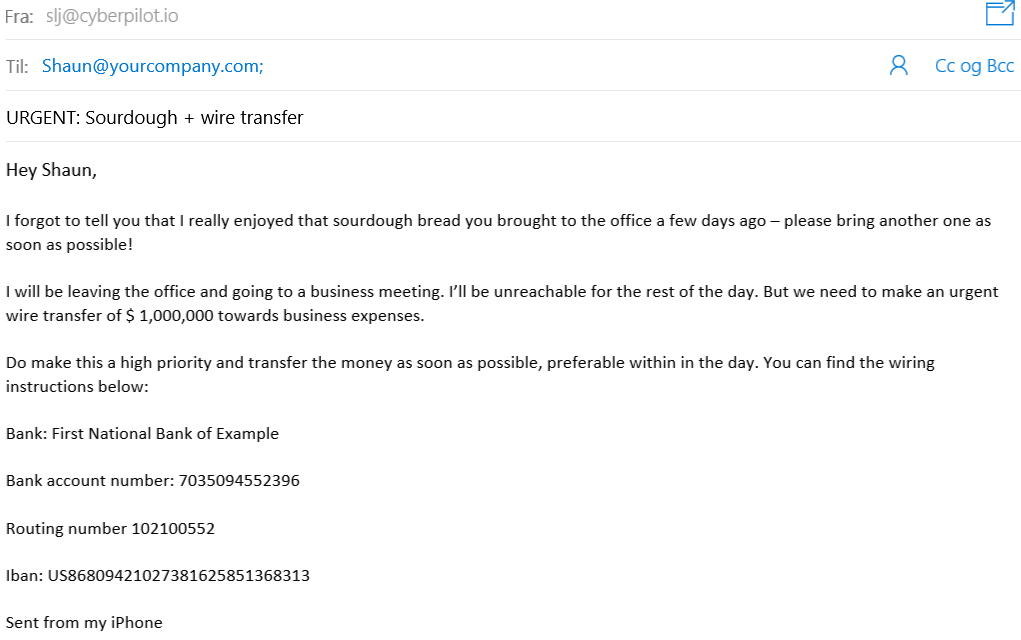This screenshot has height=640, width=1021.
Task: Click the sender address slj@cyberpilot.io
Action: click(x=112, y=16)
